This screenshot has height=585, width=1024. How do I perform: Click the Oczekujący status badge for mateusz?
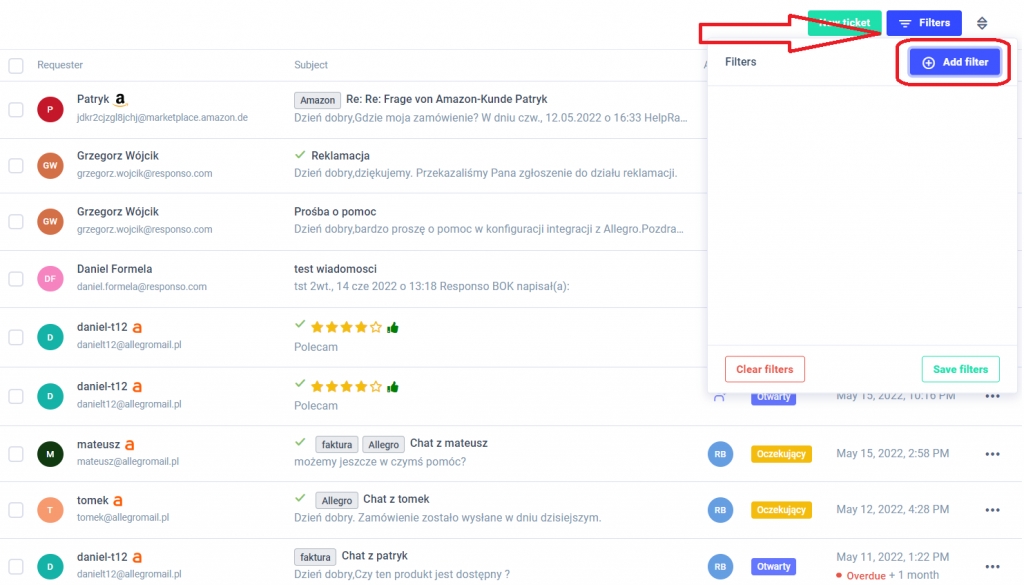coord(781,454)
